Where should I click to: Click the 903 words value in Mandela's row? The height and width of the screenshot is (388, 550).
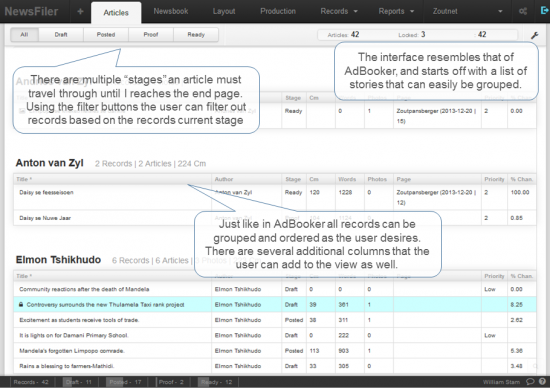343,351
